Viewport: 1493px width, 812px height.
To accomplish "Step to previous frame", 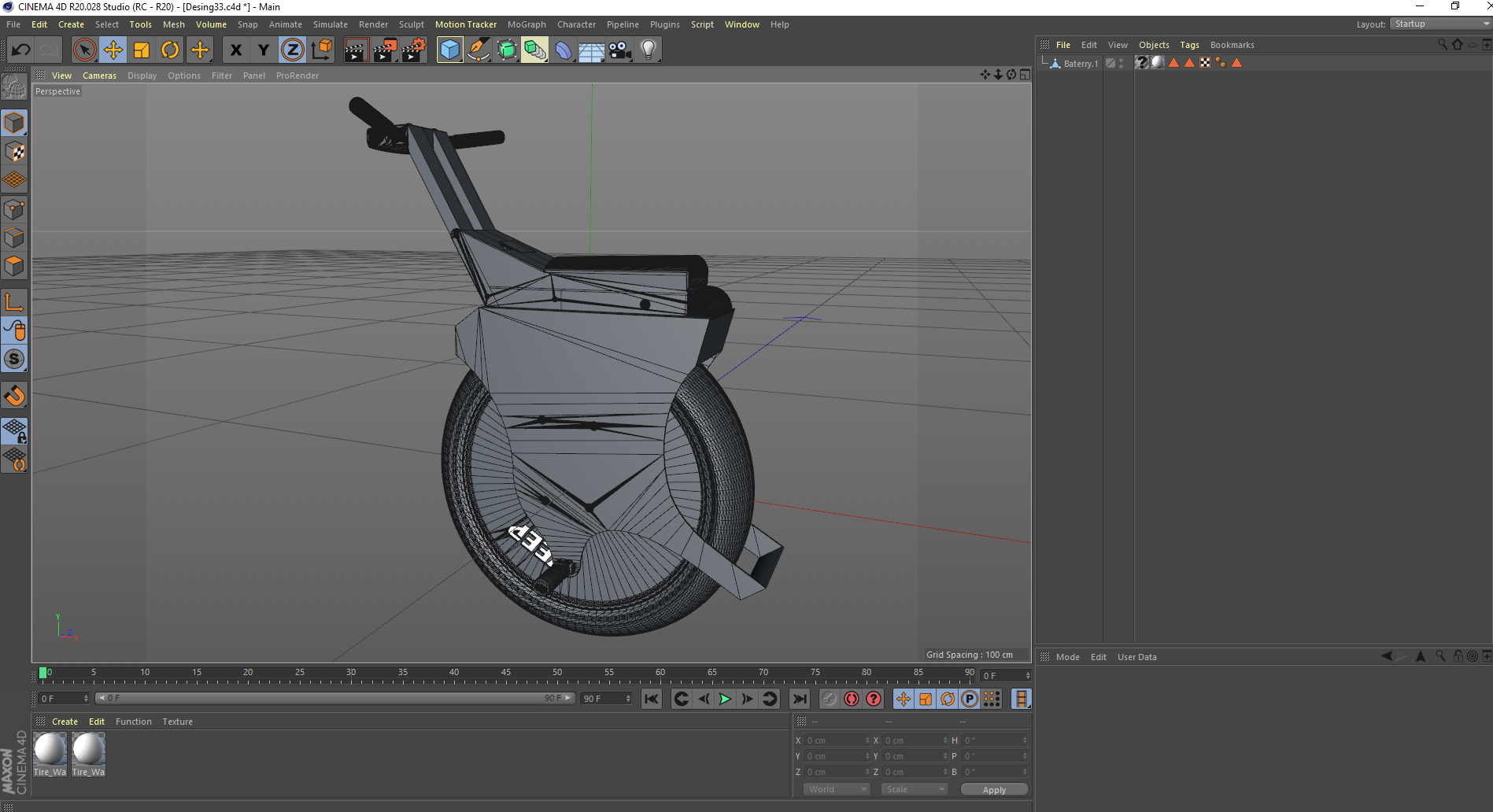I will pyautogui.click(x=704, y=699).
